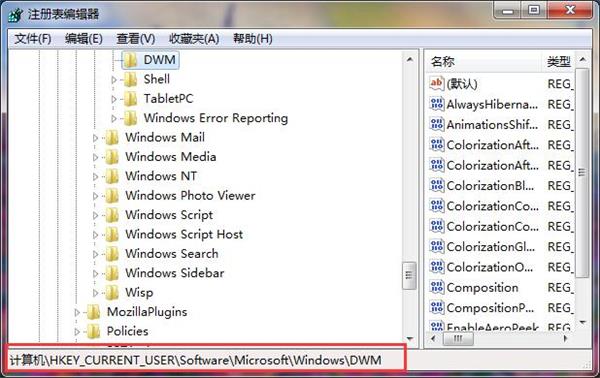Click the tree pane scroll up arrow

409,59
